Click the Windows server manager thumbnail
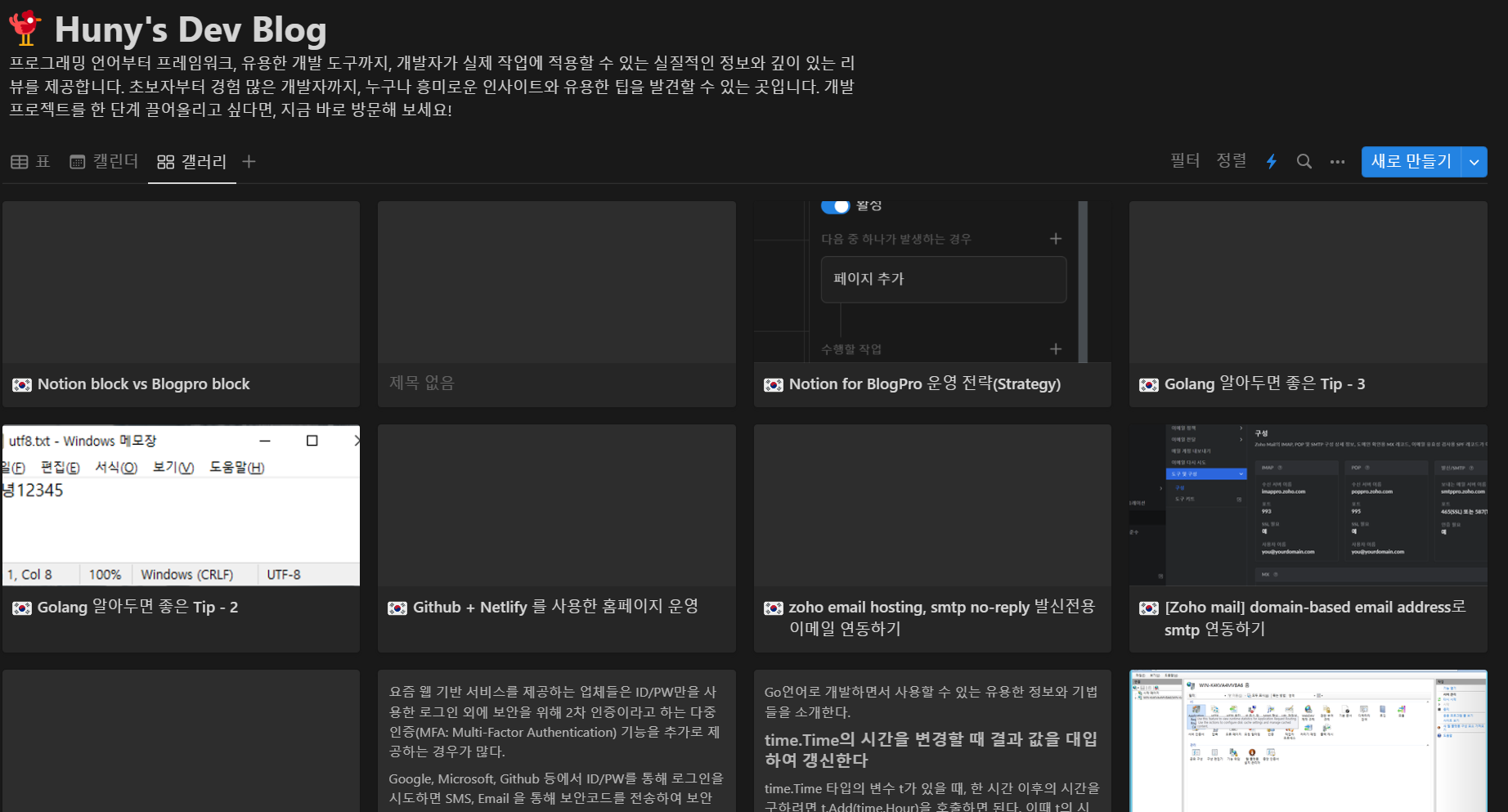 point(1308,741)
